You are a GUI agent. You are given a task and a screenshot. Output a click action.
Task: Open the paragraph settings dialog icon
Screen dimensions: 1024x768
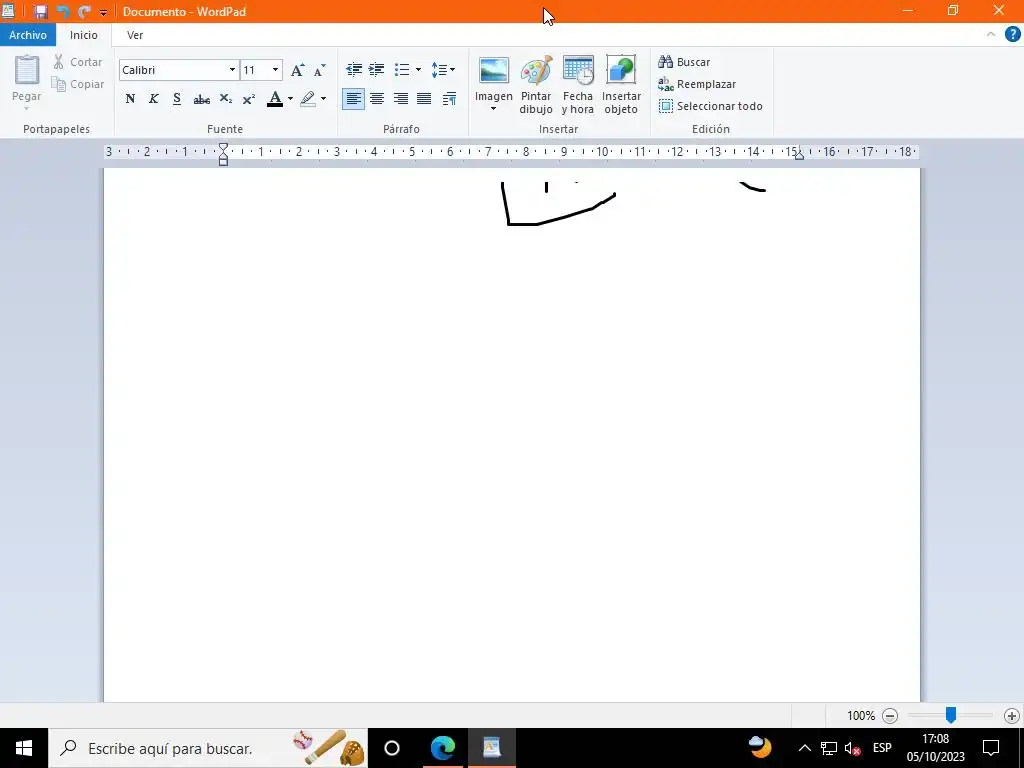(449, 99)
